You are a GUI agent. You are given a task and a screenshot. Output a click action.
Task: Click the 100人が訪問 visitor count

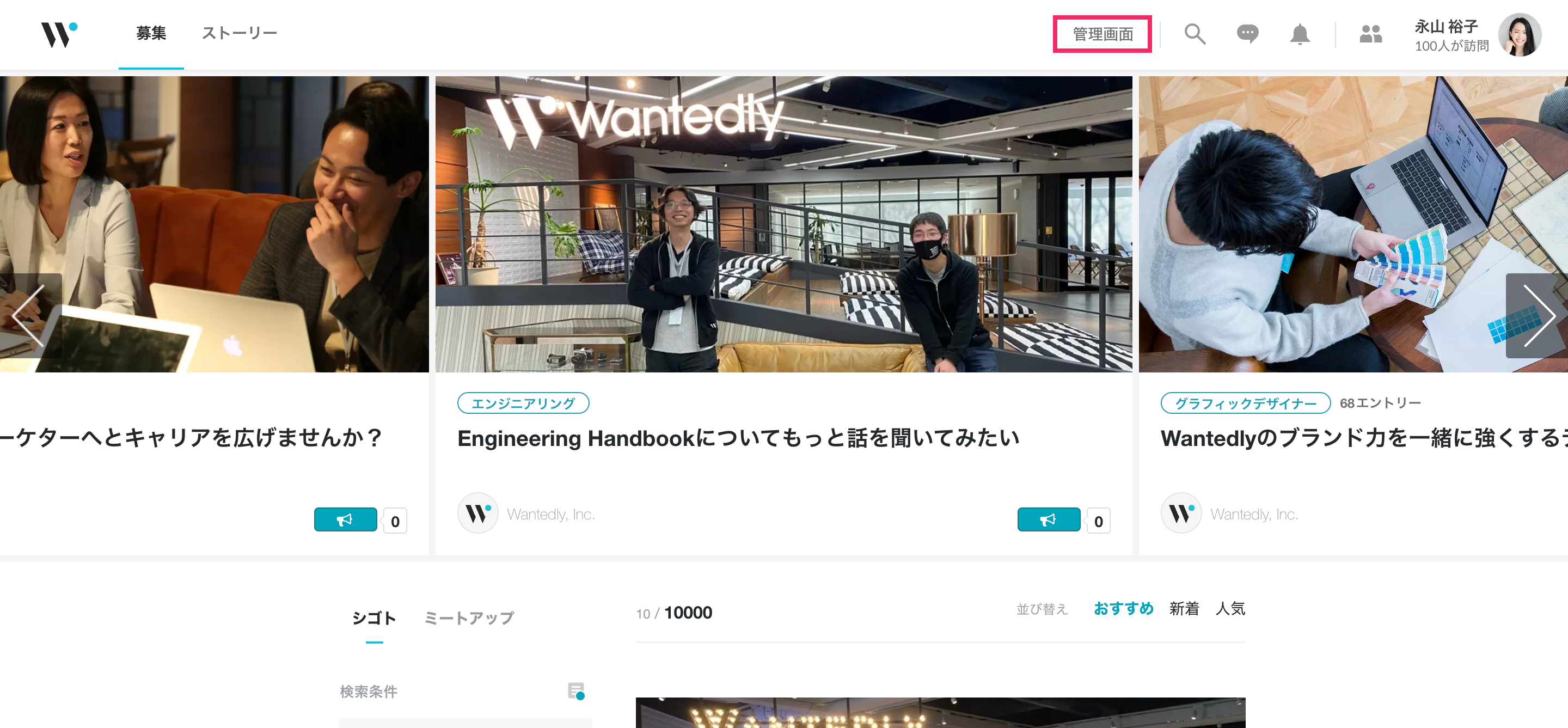coord(1451,46)
